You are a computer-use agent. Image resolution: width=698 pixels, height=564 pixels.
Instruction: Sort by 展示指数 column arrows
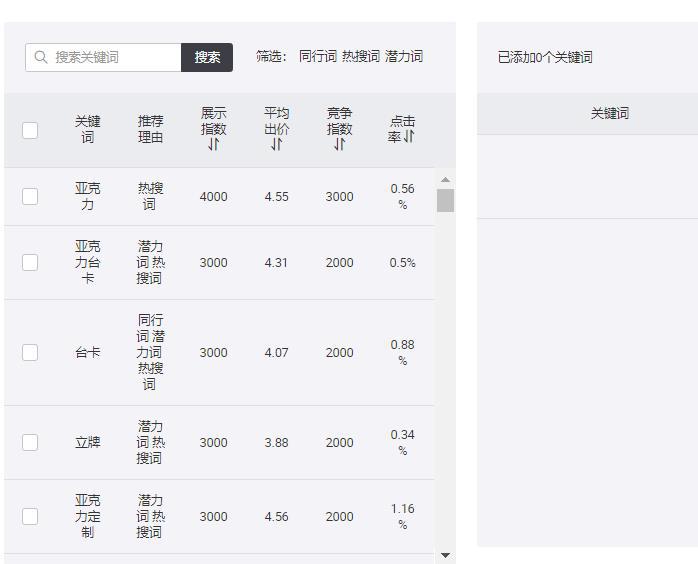pyautogui.click(x=213, y=145)
